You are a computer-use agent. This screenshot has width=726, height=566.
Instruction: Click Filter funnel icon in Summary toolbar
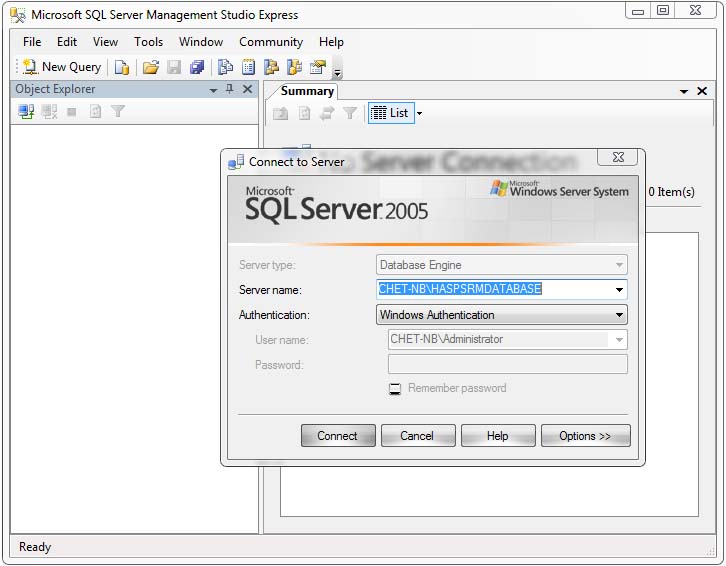[350, 113]
